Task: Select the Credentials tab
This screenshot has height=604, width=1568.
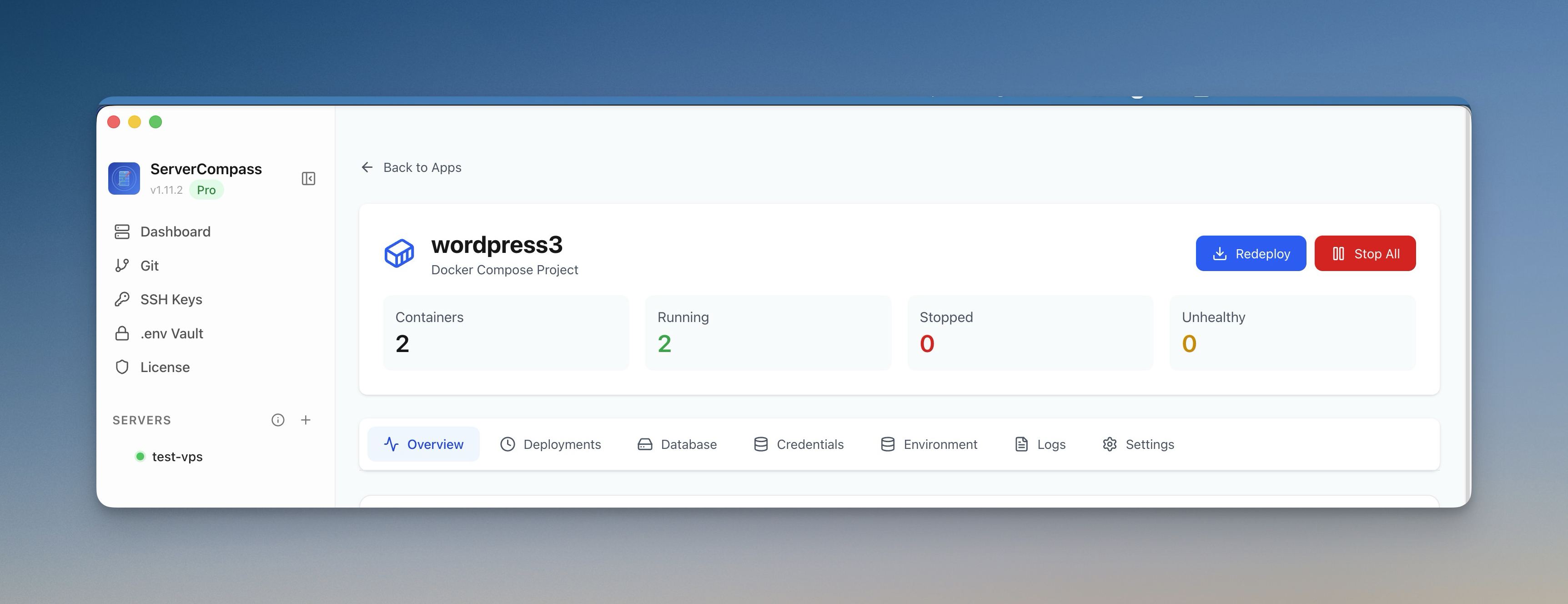Action: point(798,444)
